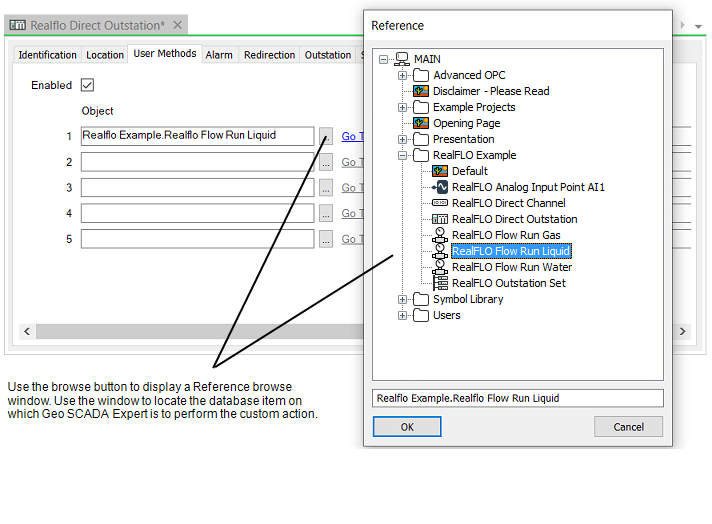The image size is (712, 524).
Task: Collapse the RealFLO Example folder
Action: [402, 155]
